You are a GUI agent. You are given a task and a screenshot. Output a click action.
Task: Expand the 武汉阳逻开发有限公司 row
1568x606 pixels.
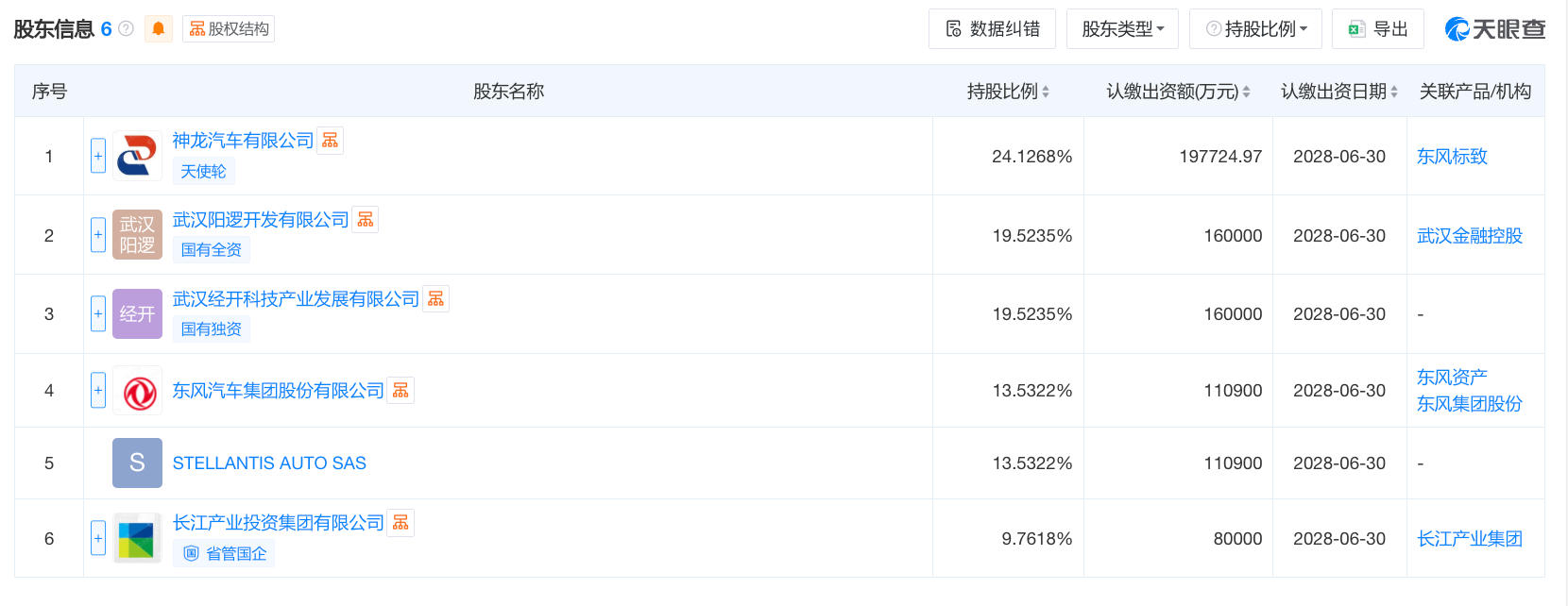click(x=98, y=235)
